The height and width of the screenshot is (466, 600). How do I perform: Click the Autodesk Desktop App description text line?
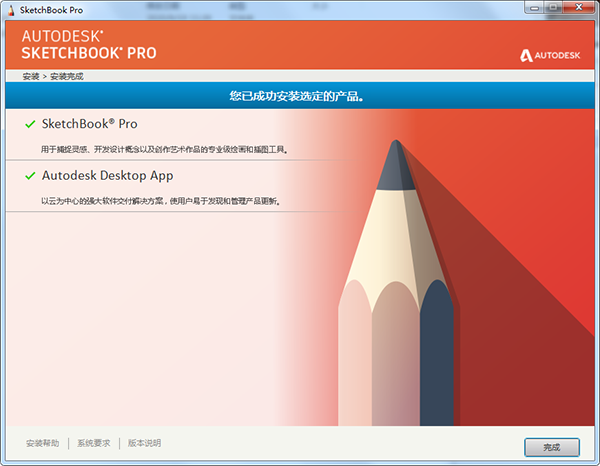[161, 201]
